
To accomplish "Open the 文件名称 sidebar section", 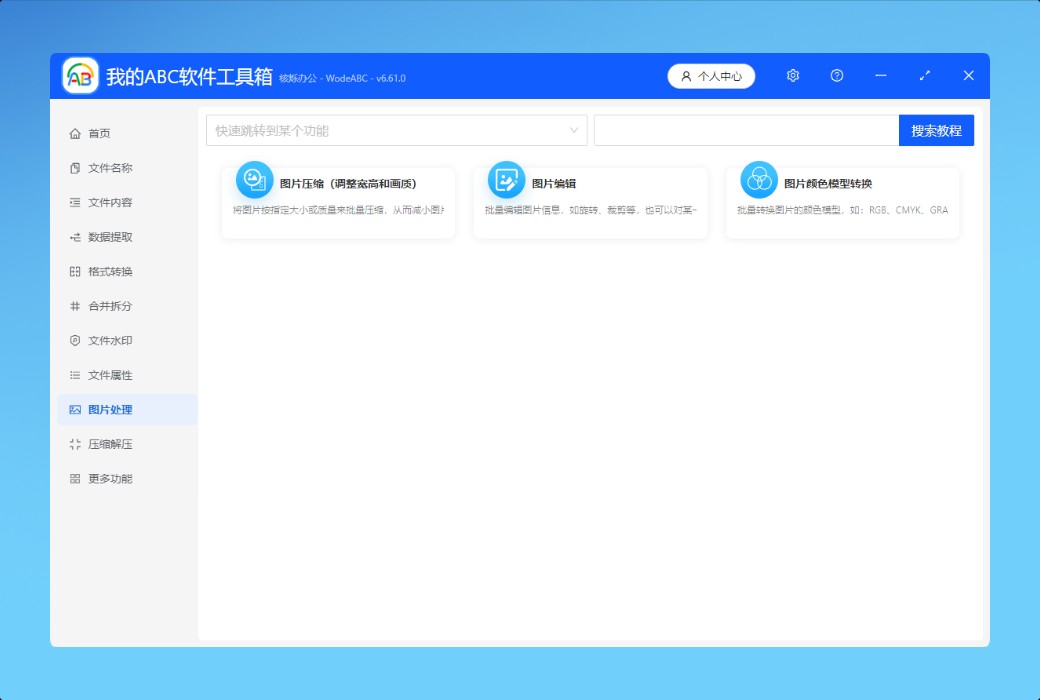I will point(110,168).
